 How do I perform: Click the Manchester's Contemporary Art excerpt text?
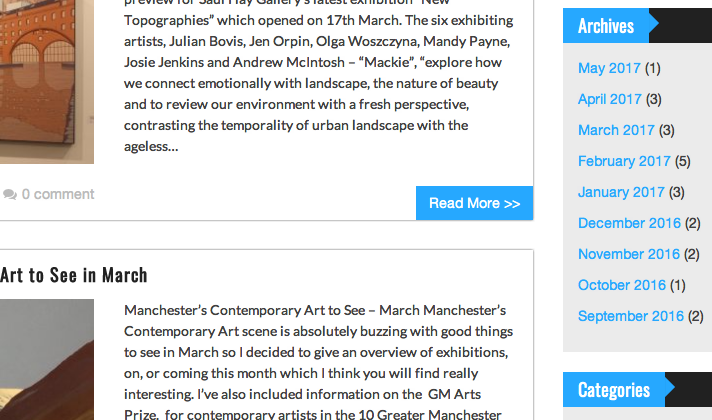319,362
